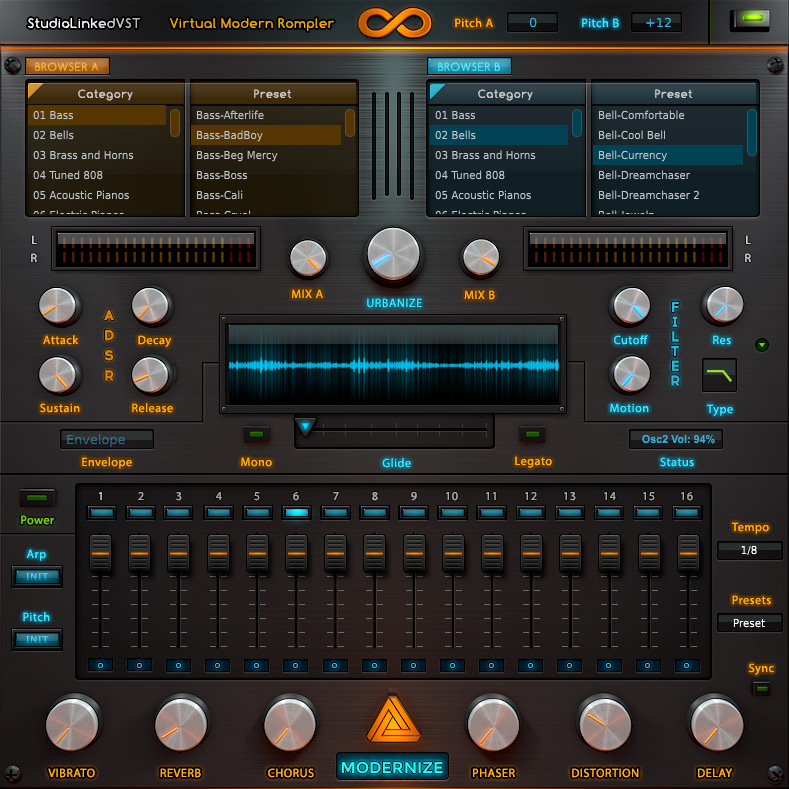Screen dimensions: 789x789
Task: Select the Bell-Comfortable preset
Action: click(x=667, y=115)
